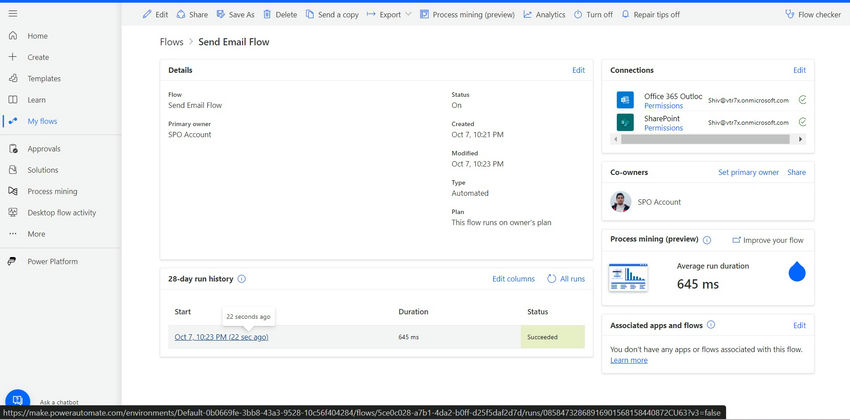Viewport: 850px width, 420px height.
Task: Click the Solutions sidebar icon
Action: tap(13, 170)
